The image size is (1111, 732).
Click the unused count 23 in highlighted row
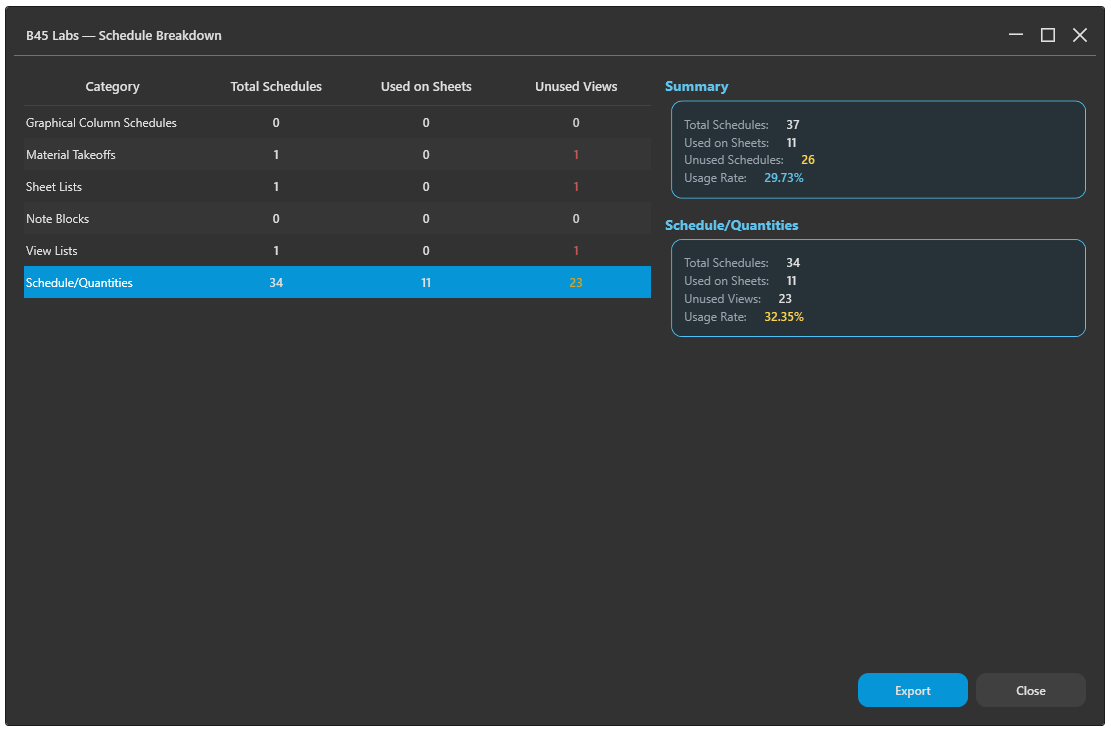point(575,283)
